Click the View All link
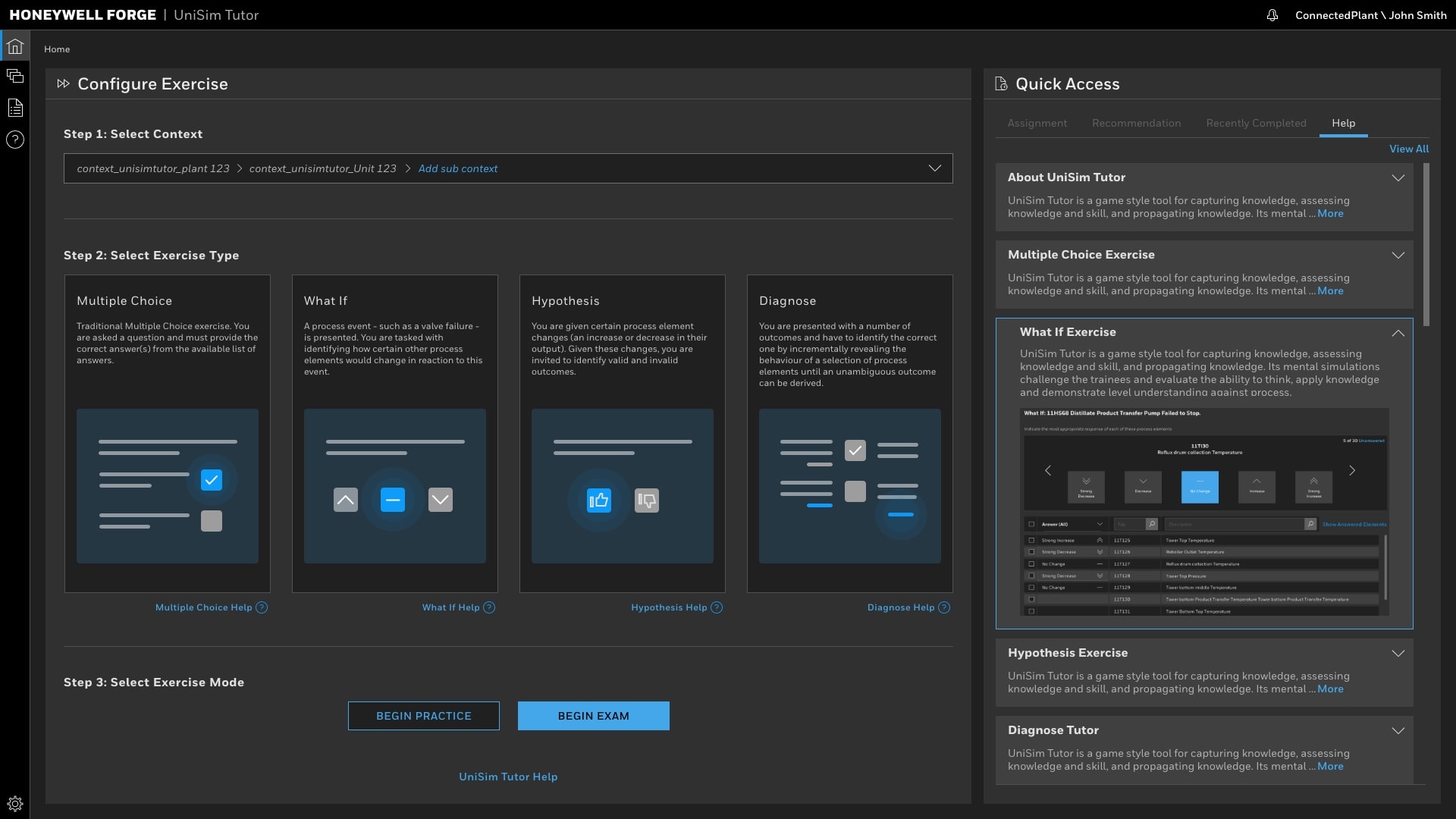Screen dimensions: 1456x819 (x=1409, y=149)
